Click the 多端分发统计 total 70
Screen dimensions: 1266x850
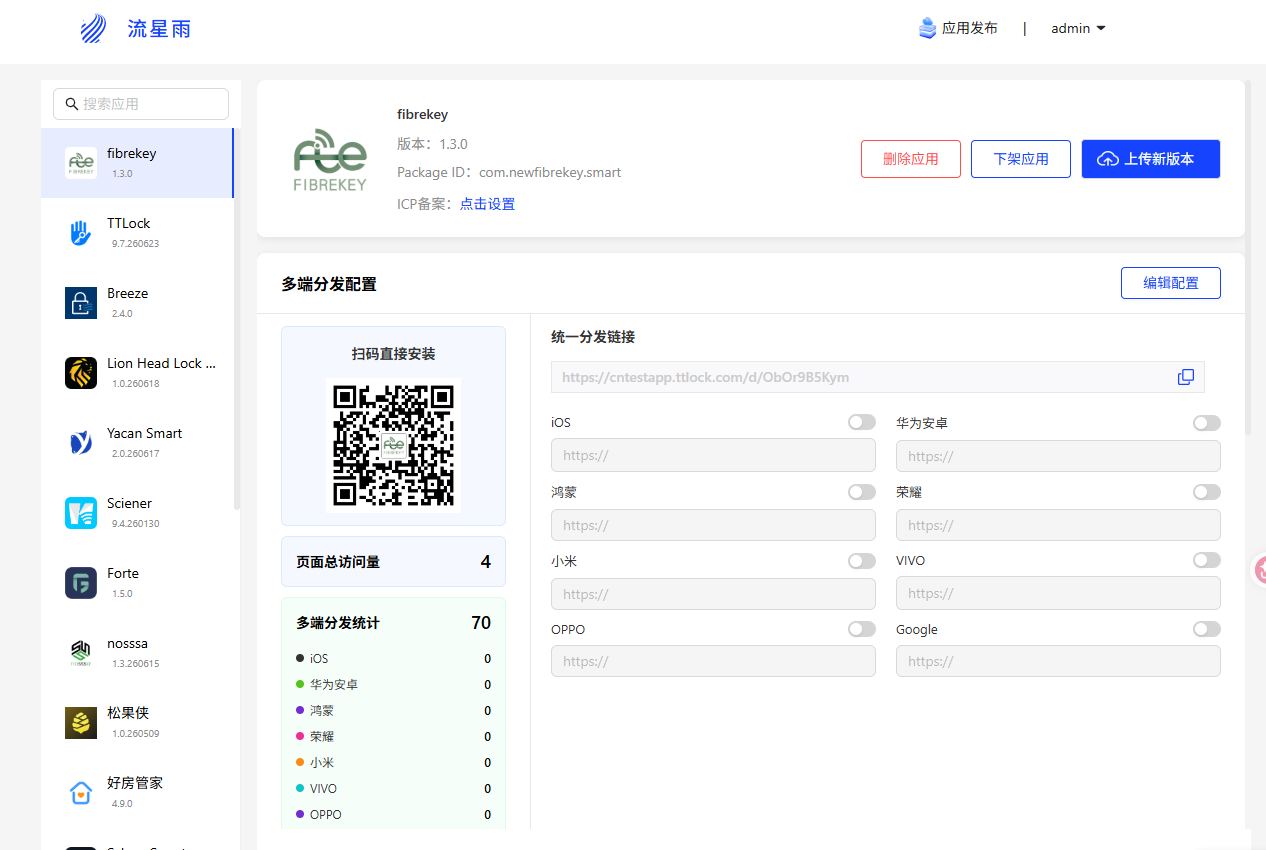click(481, 623)
